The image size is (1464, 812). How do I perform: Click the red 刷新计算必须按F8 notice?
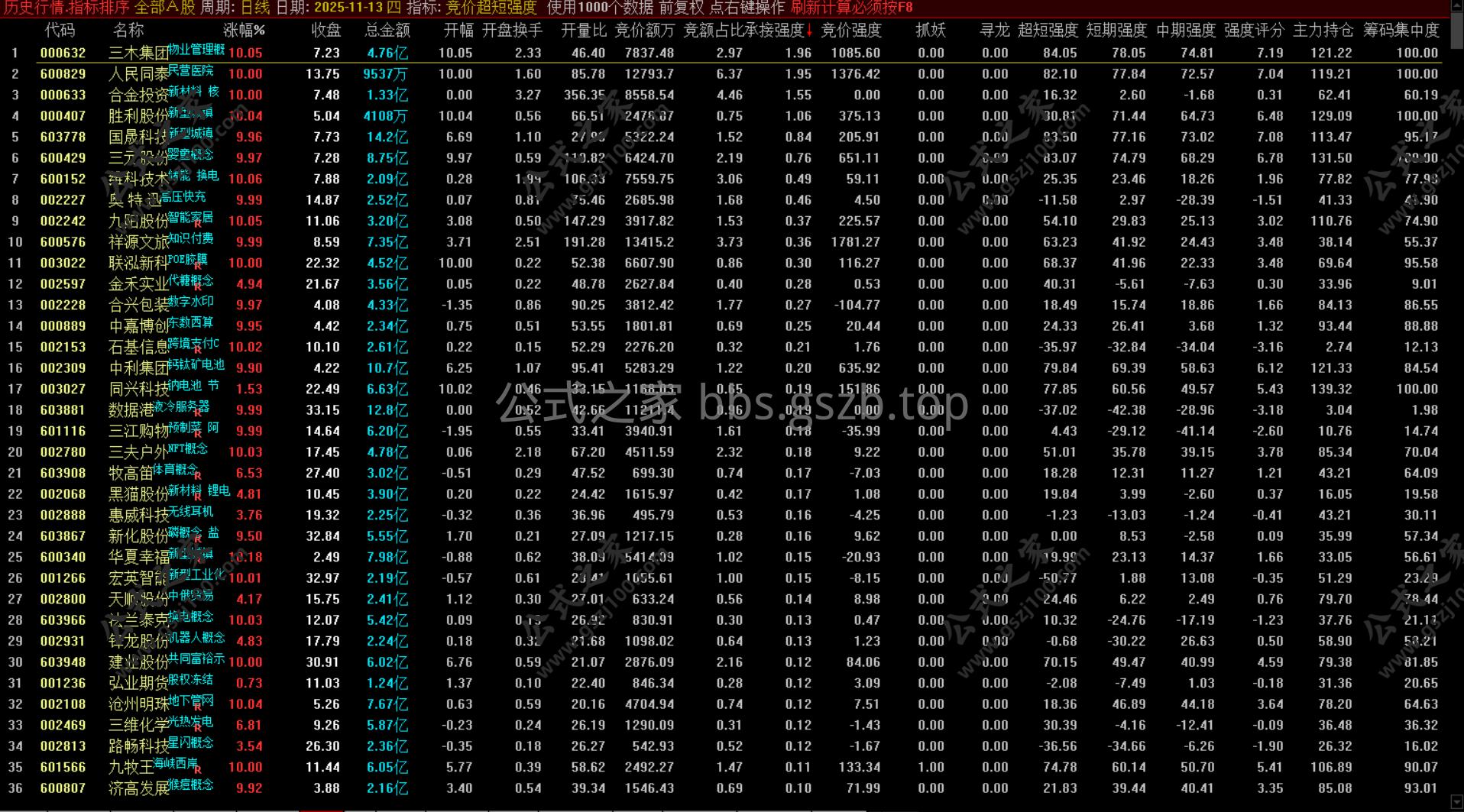coord(852,8)
